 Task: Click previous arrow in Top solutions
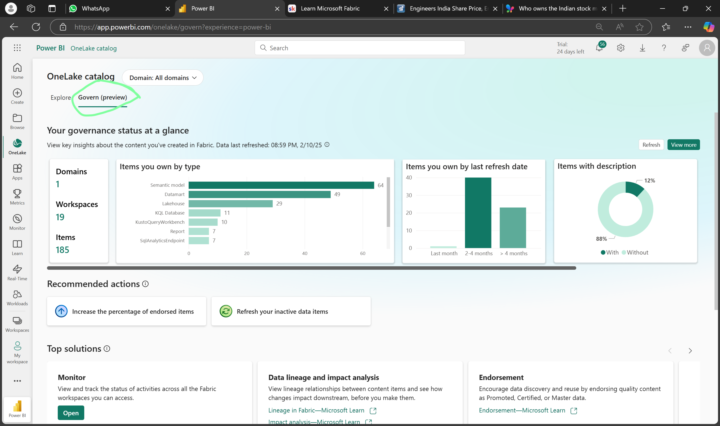click(670, 351)
